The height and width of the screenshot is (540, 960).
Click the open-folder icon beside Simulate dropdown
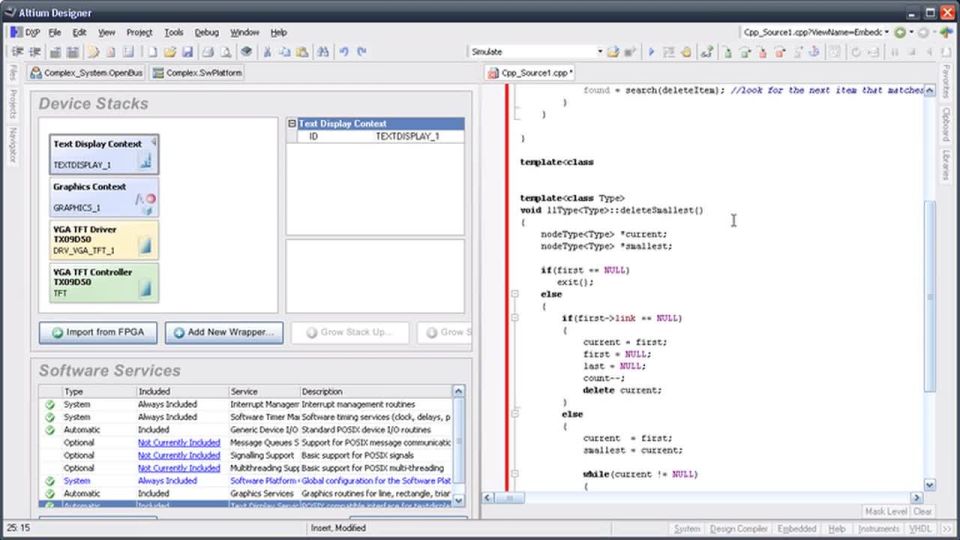coord(613,52)
